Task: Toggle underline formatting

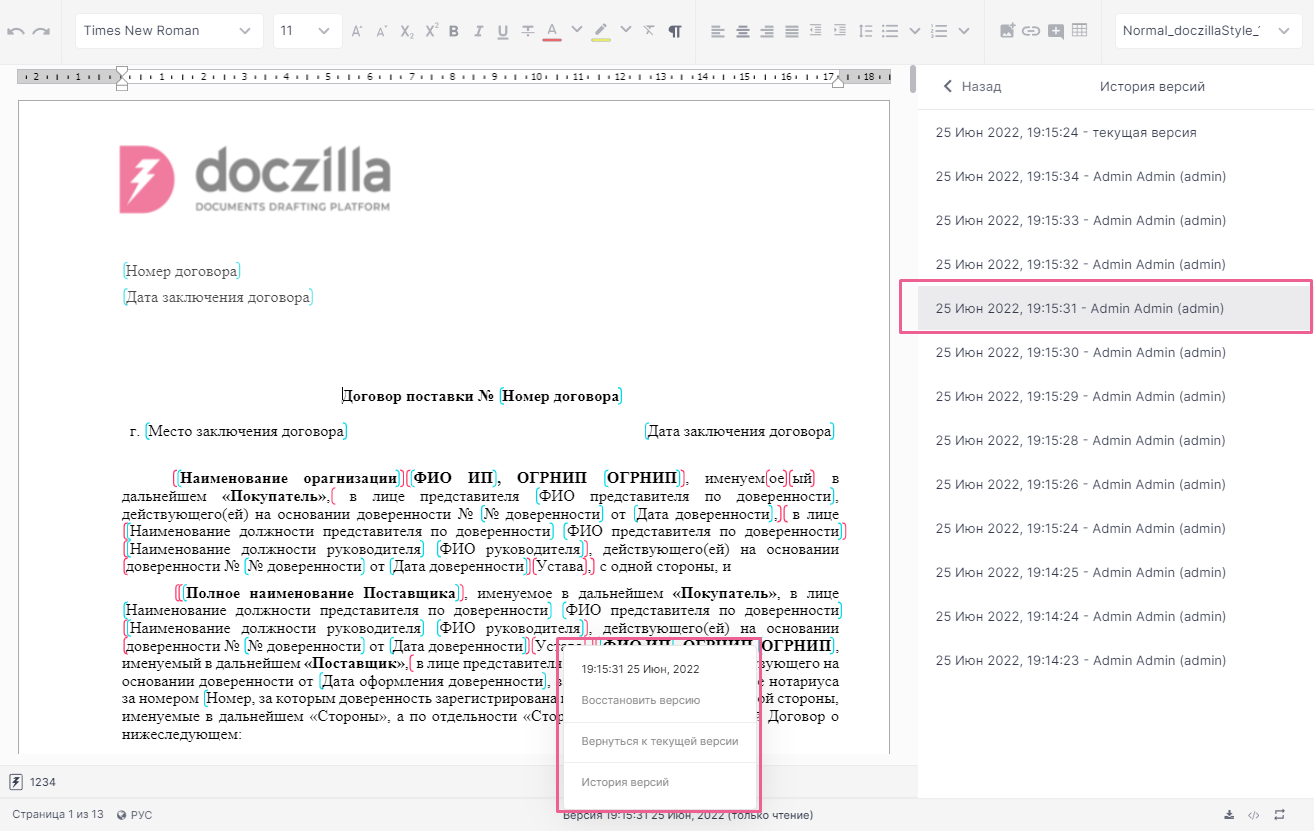Action: [x=502, y=31]
